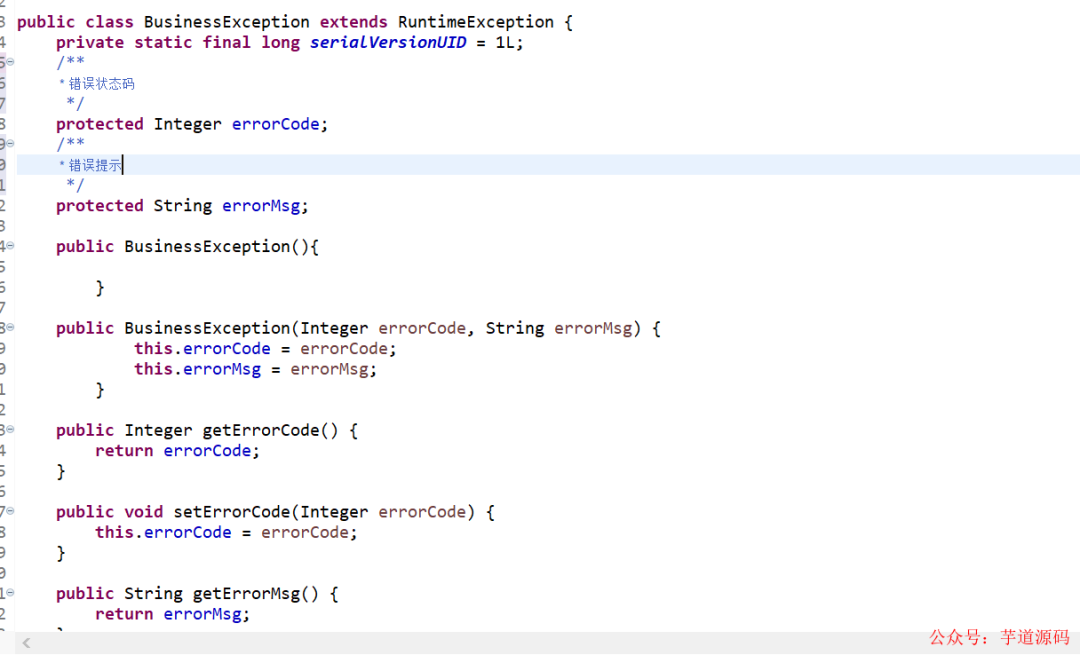Image resolution: width=1080 pixels, height=655 pixels.
Task: Collapse the 错误提示 Javadoc comment fold
Action: coord(10,143)
